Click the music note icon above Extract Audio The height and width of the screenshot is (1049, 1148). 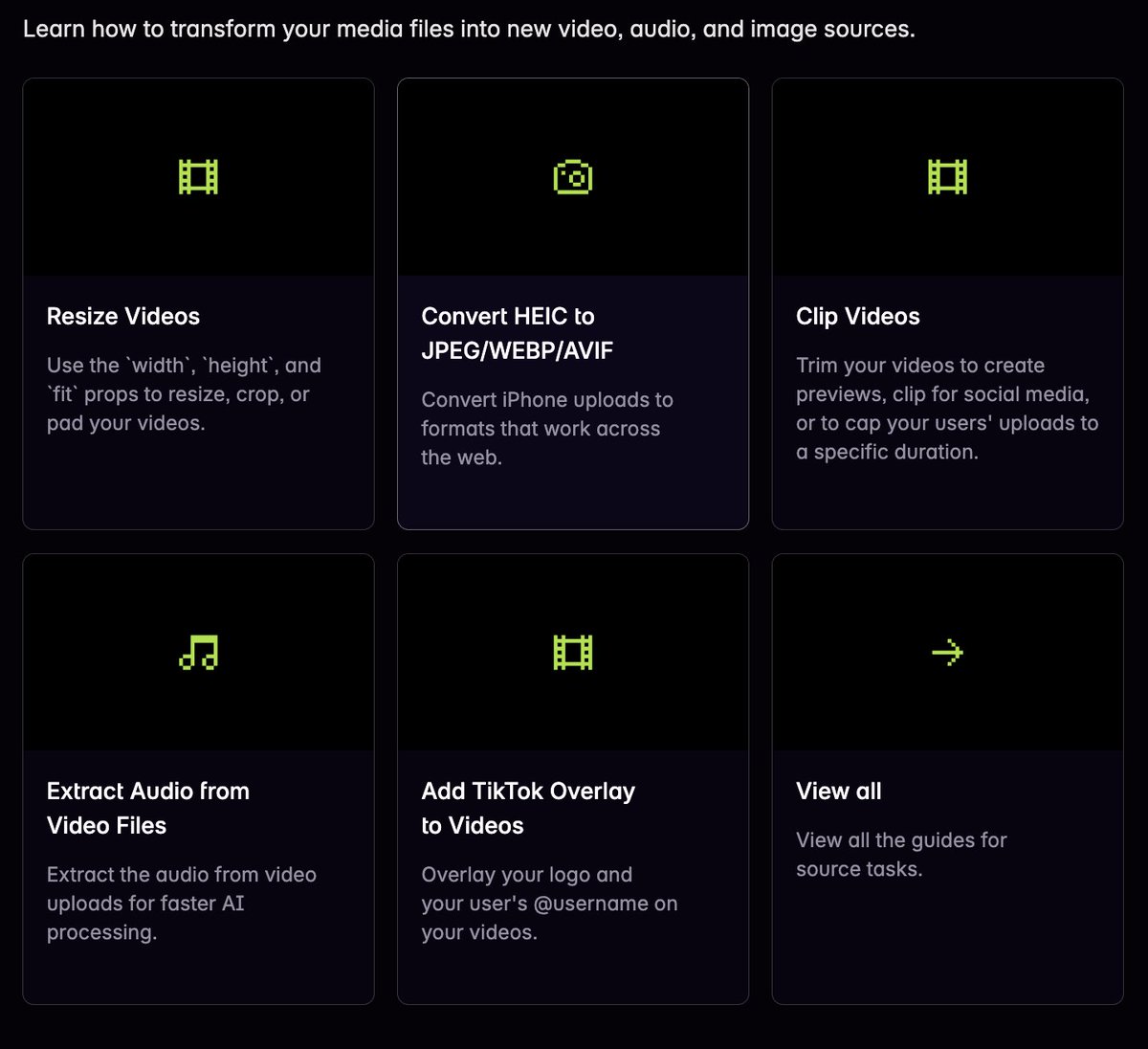(198, 652)
